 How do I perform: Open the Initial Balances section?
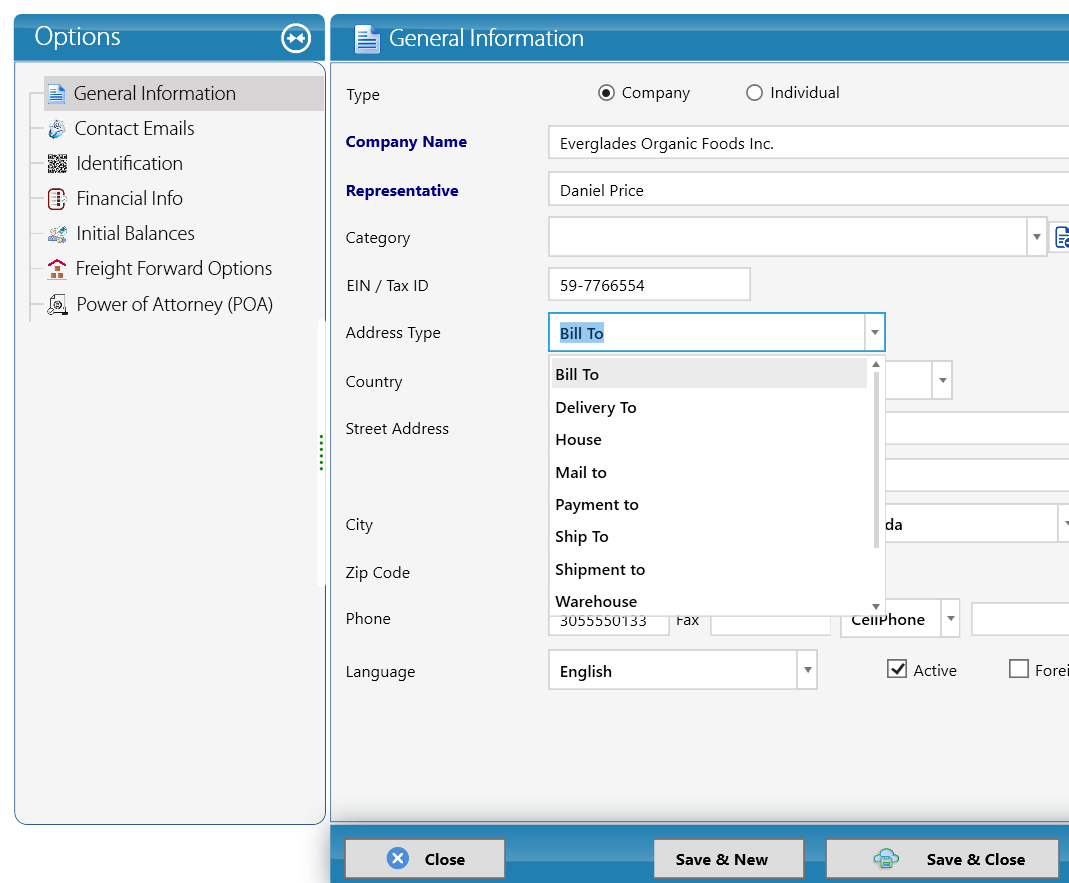point(135,234)
